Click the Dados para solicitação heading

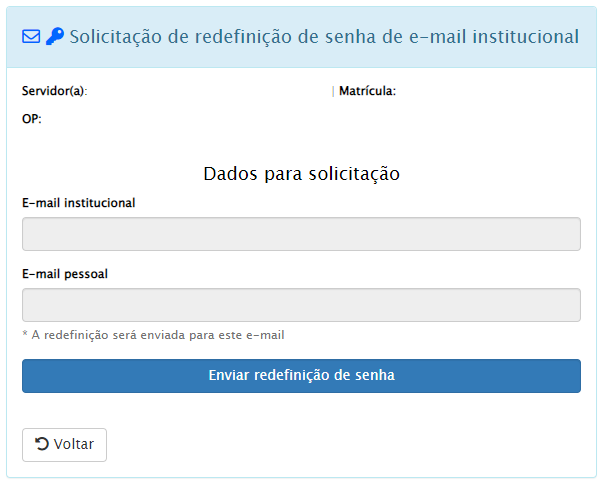[301, 174]
